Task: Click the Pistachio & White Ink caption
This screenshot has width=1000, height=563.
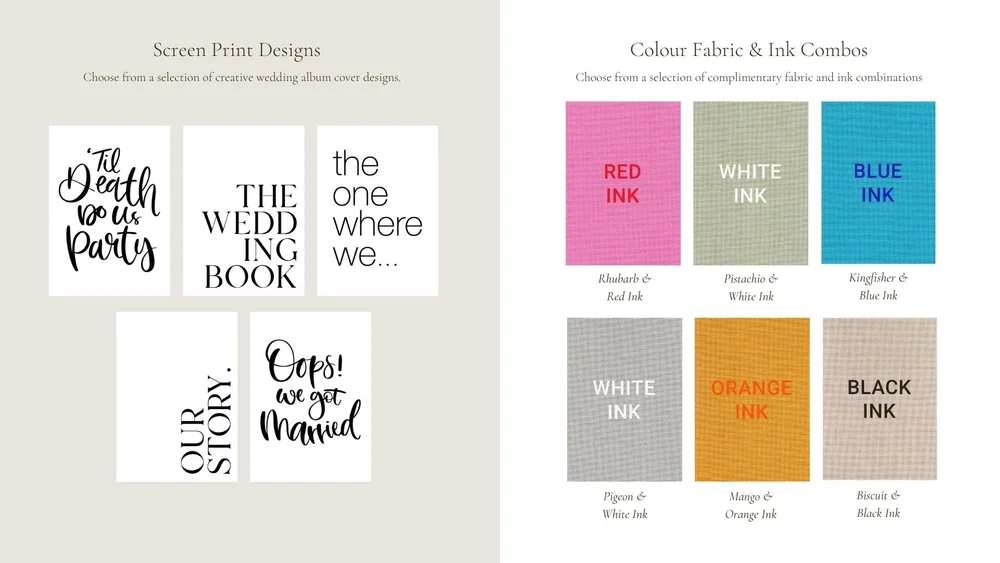Action: point(751,287)
